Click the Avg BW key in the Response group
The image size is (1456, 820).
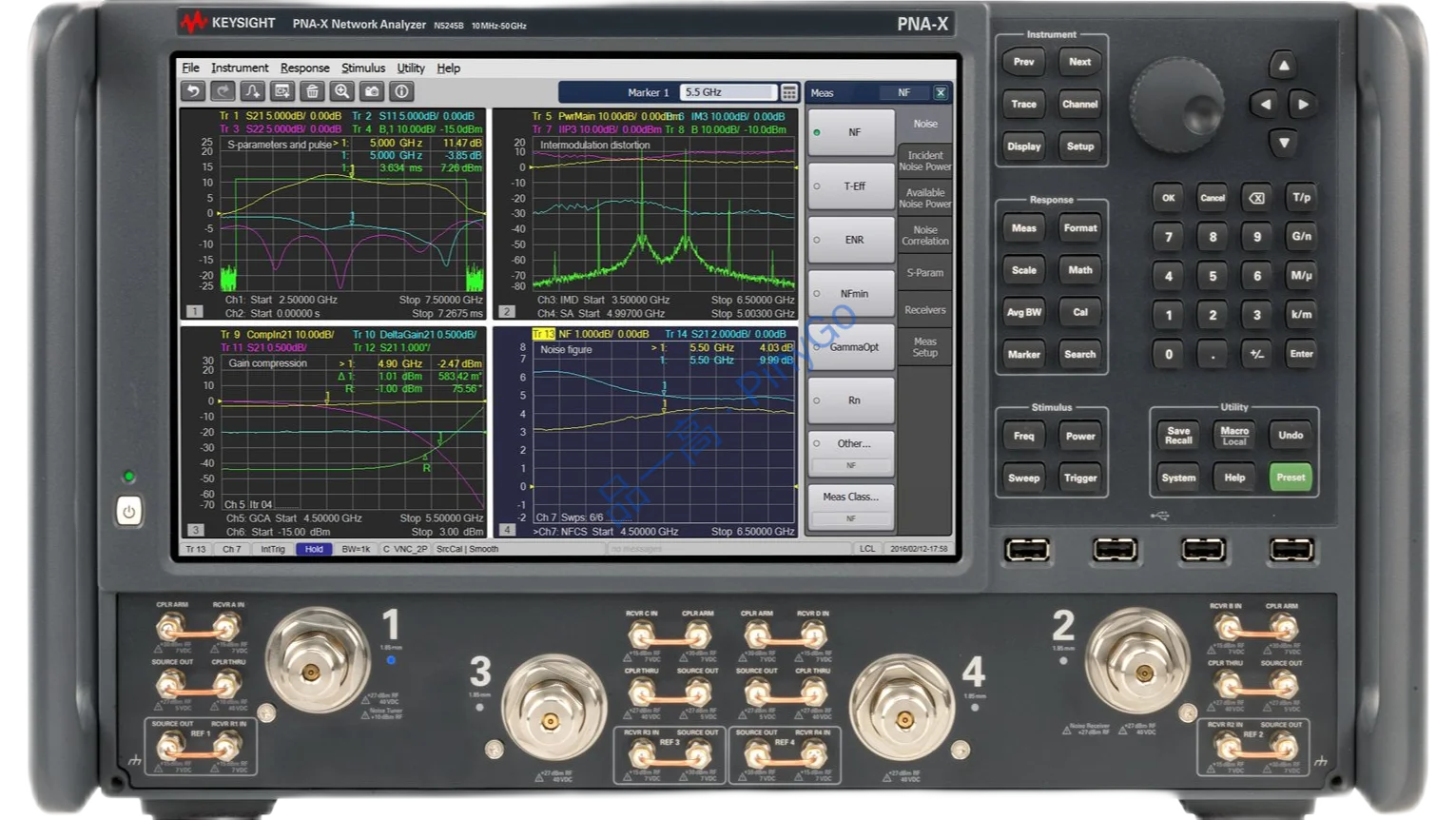pyautogui.click(x=1024, y=312)
